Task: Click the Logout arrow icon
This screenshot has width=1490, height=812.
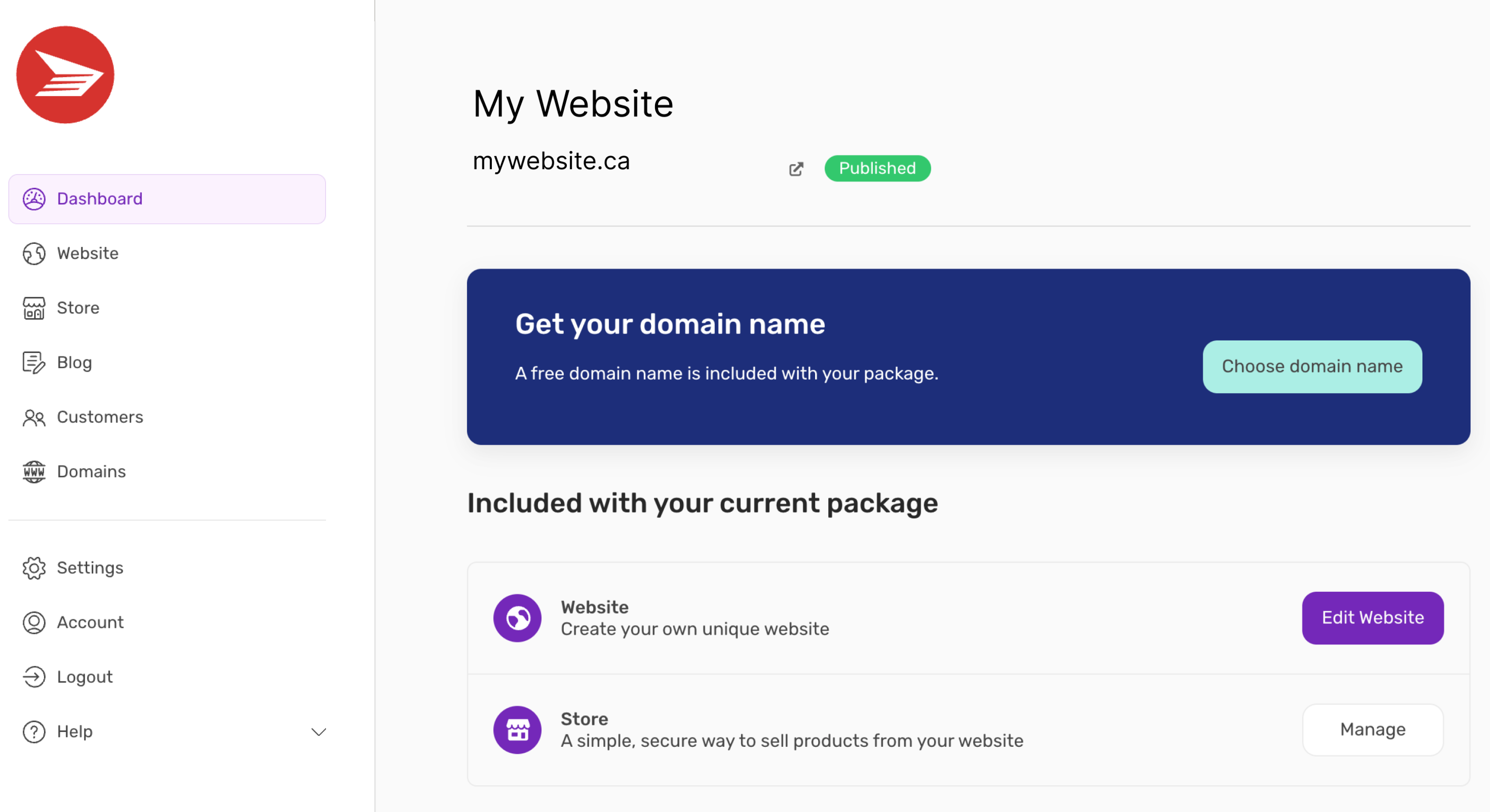Action: (x=34, y=677)
